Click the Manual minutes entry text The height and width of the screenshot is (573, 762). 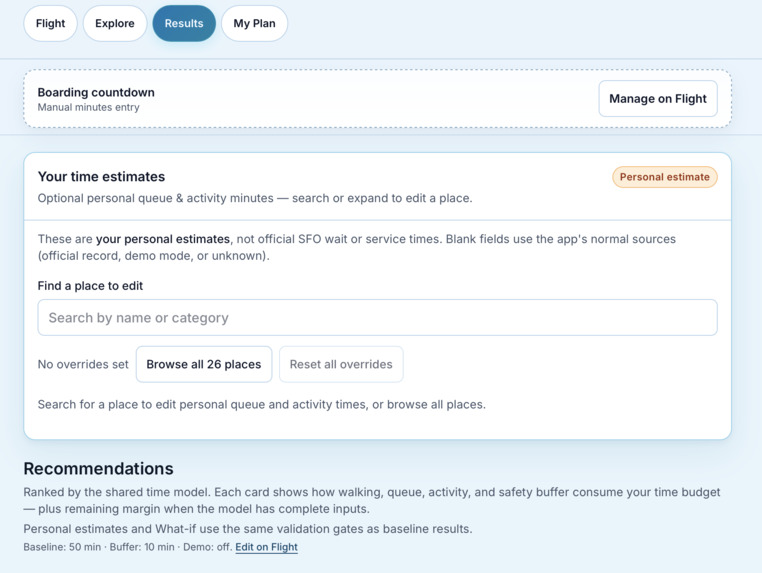click(88, 107)
